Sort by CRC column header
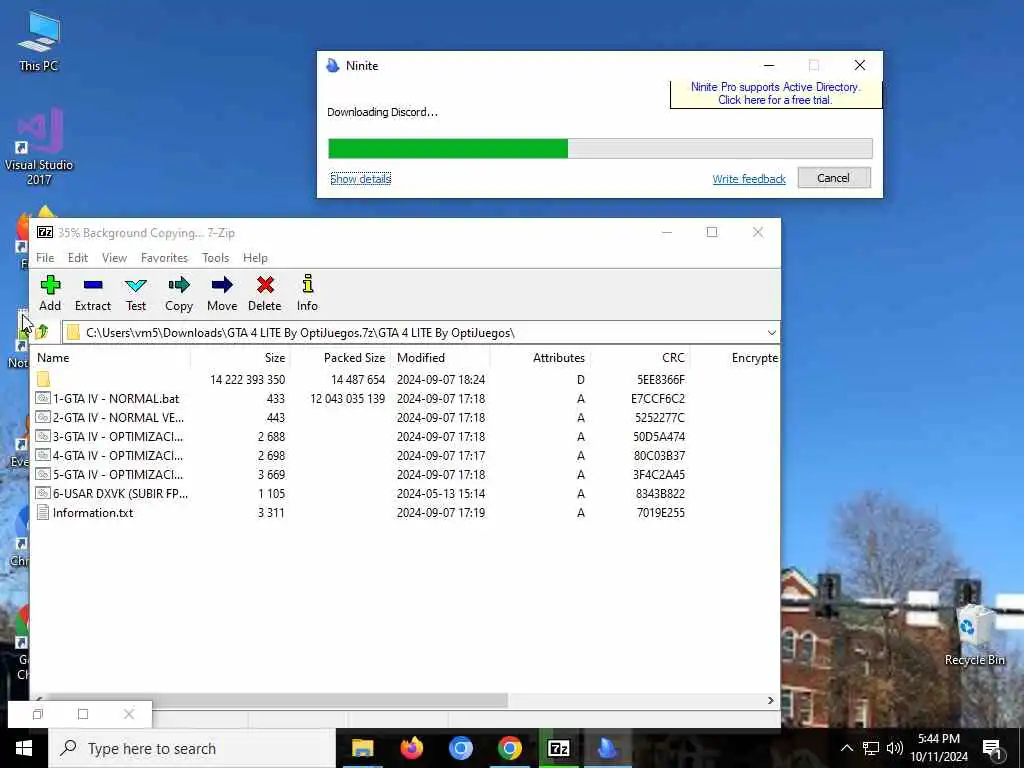 point(640,358)
